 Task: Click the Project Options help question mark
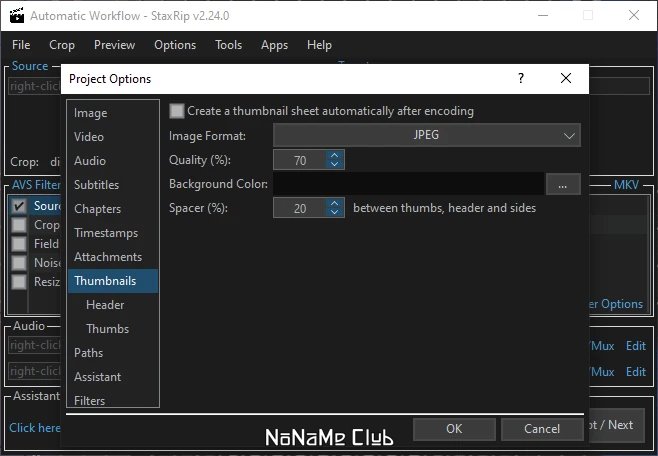pos(521,78)
